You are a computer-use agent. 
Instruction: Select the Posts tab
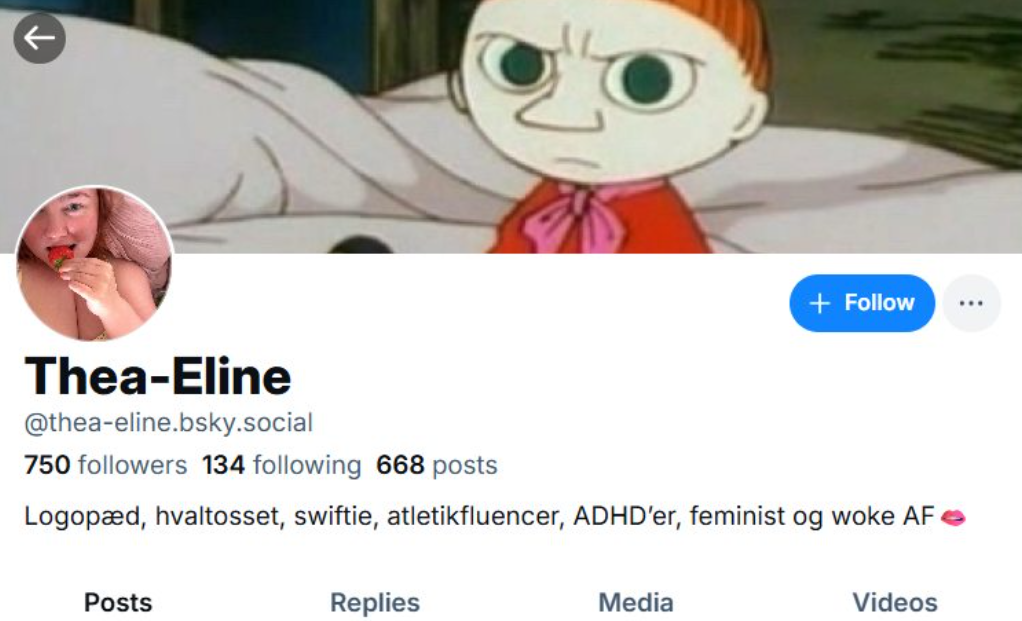point(118,603)
